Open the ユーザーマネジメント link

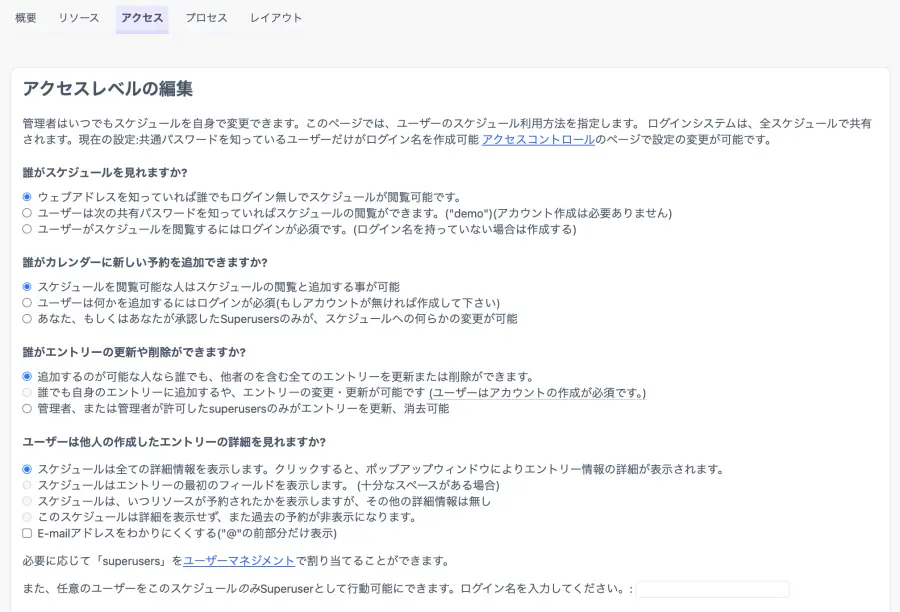coord(239,561)
